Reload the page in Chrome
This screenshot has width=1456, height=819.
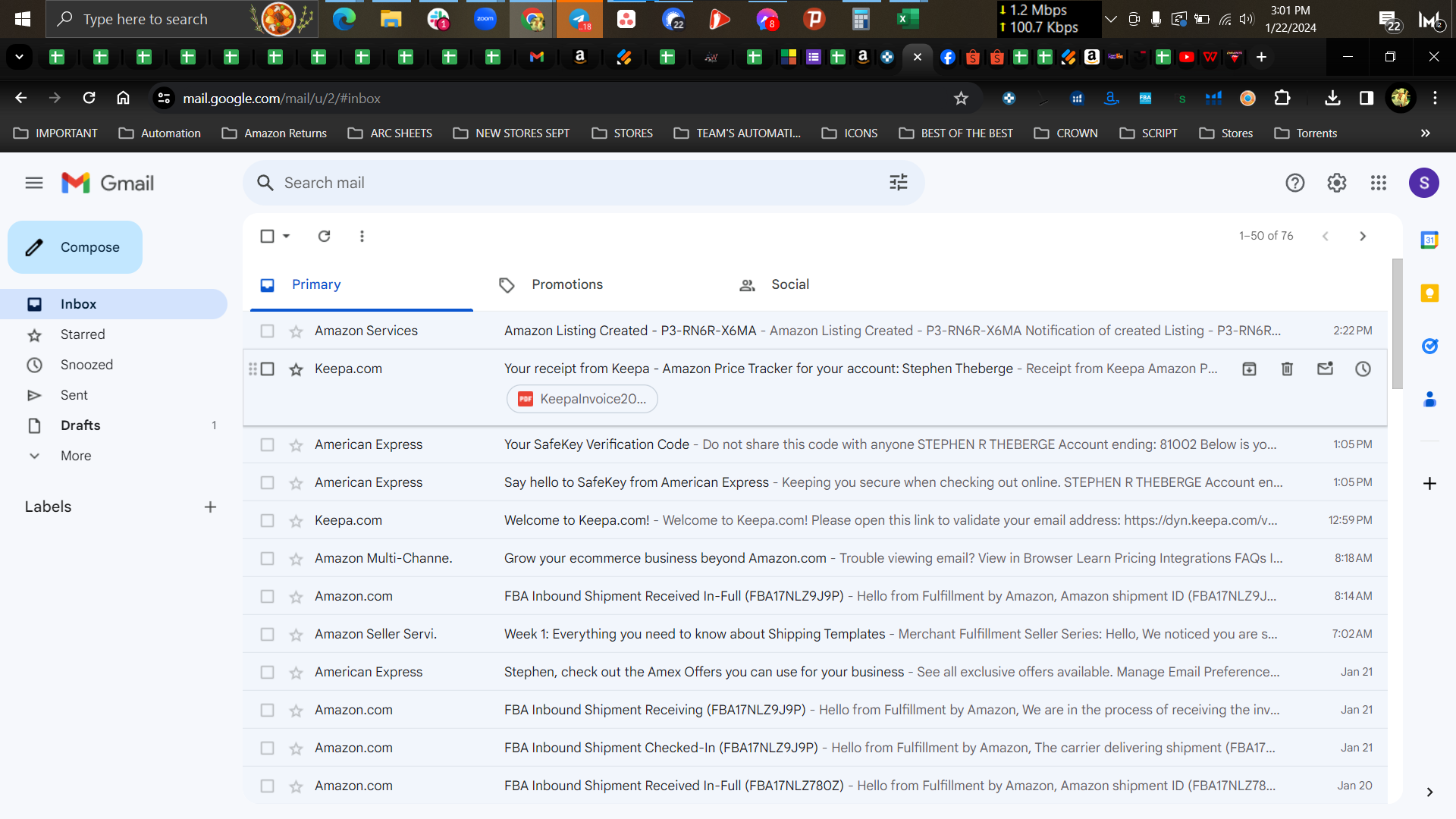point(89,98)
